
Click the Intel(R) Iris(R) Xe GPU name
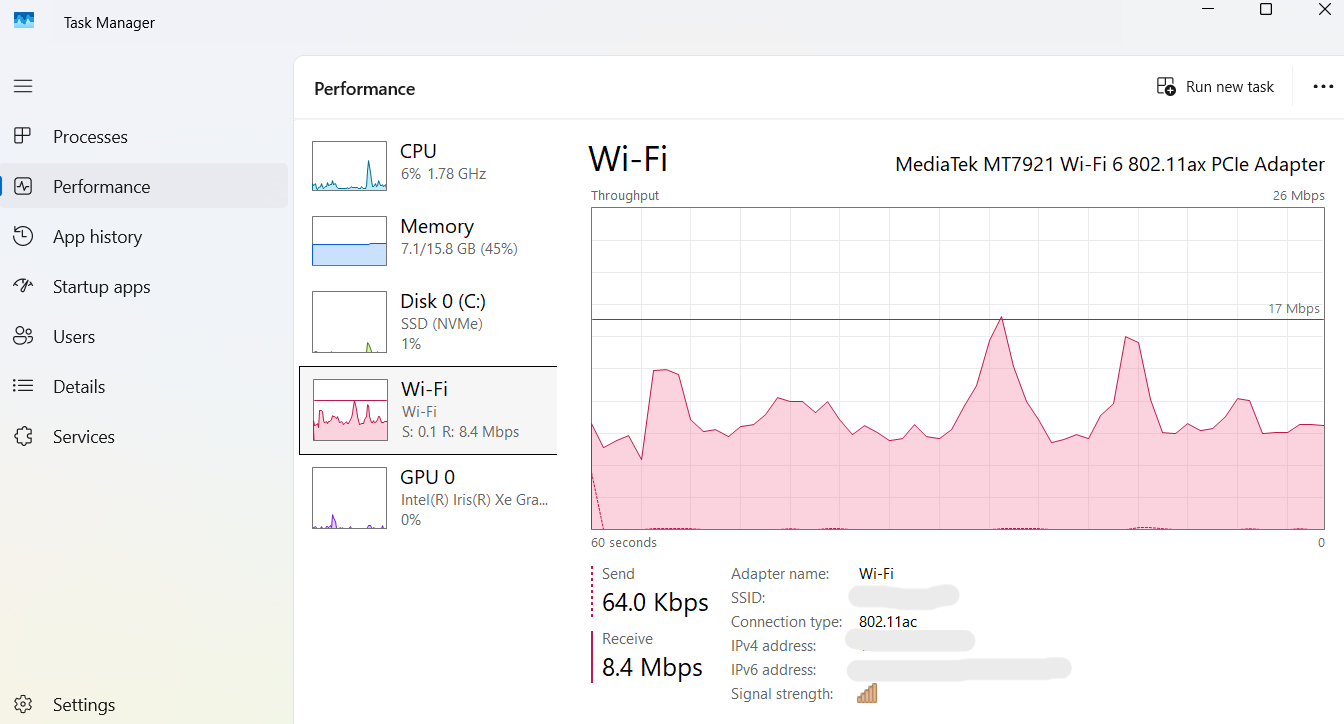[x=475, y=500]
